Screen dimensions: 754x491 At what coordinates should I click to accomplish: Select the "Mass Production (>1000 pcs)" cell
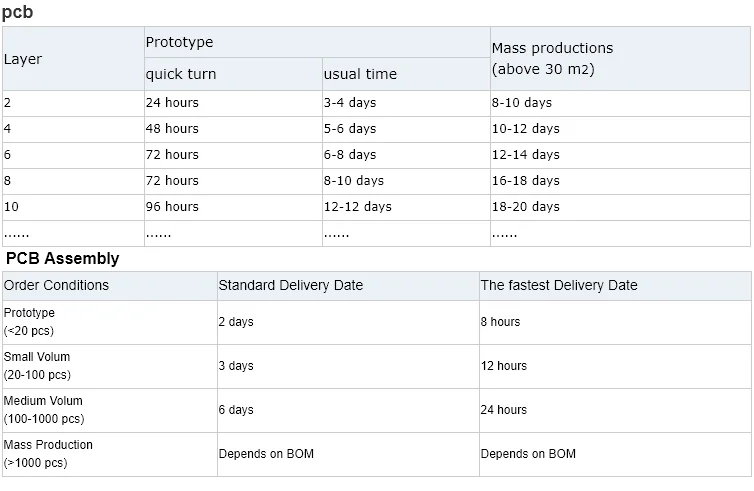pyautogui.click(x=48, y=454)
